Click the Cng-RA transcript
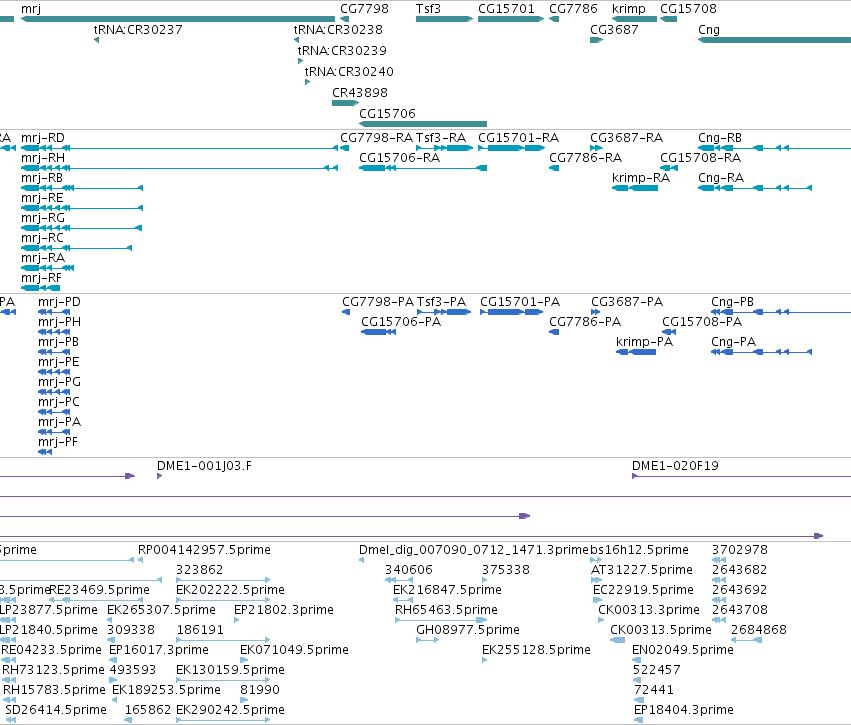Image resolution: width=851 pixels, height=725 pixels. pos(755,188)
